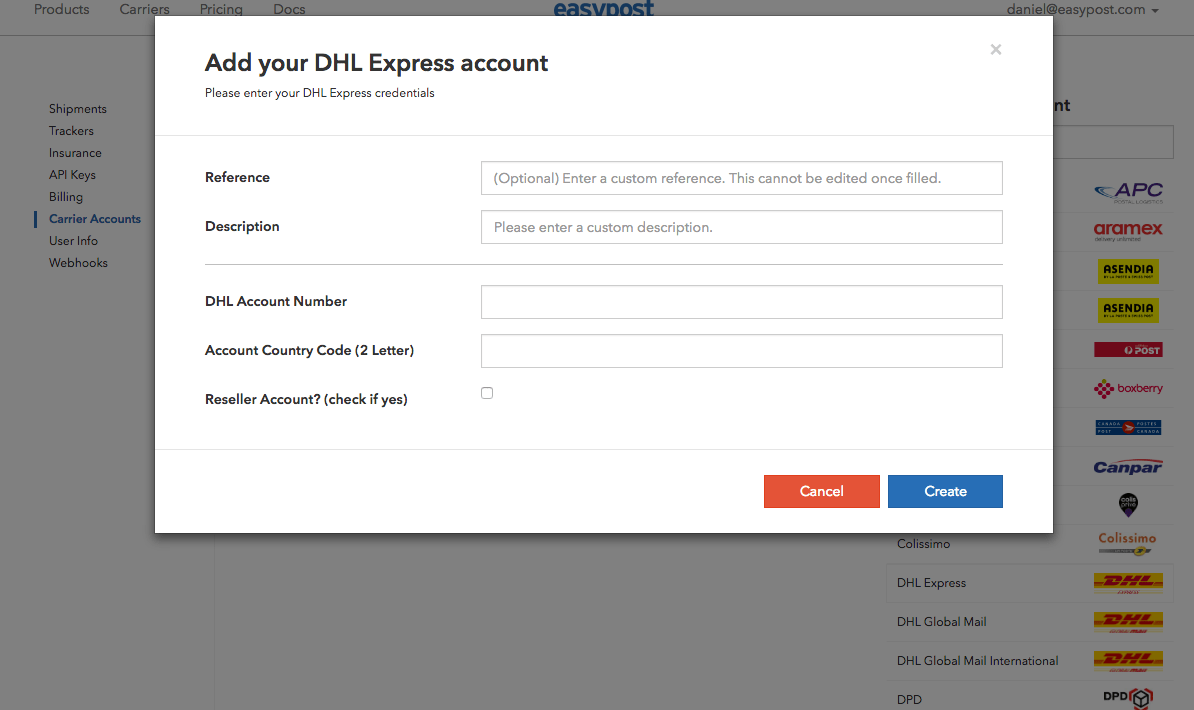1194x710 pixels.
Task: Select the DHL Express carrier row text
Action: [931, 583]
